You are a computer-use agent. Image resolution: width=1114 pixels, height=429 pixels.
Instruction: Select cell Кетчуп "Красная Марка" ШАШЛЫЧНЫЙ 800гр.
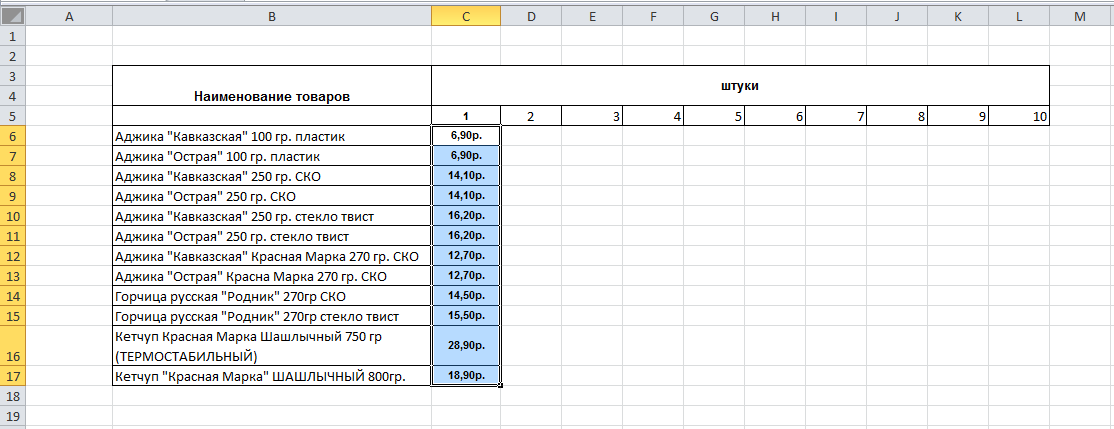pos(272,376)
